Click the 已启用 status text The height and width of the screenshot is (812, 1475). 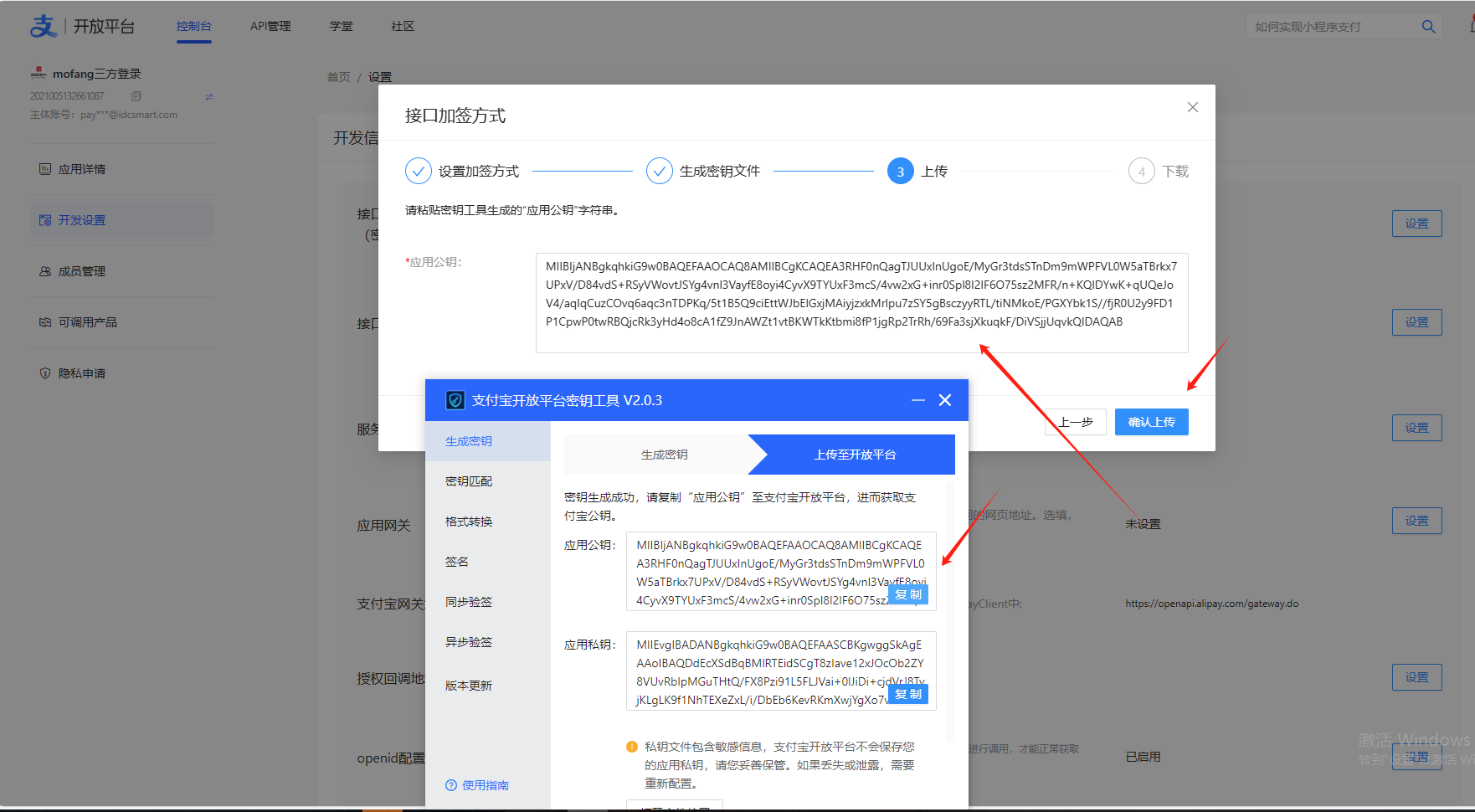[1143, 757]
